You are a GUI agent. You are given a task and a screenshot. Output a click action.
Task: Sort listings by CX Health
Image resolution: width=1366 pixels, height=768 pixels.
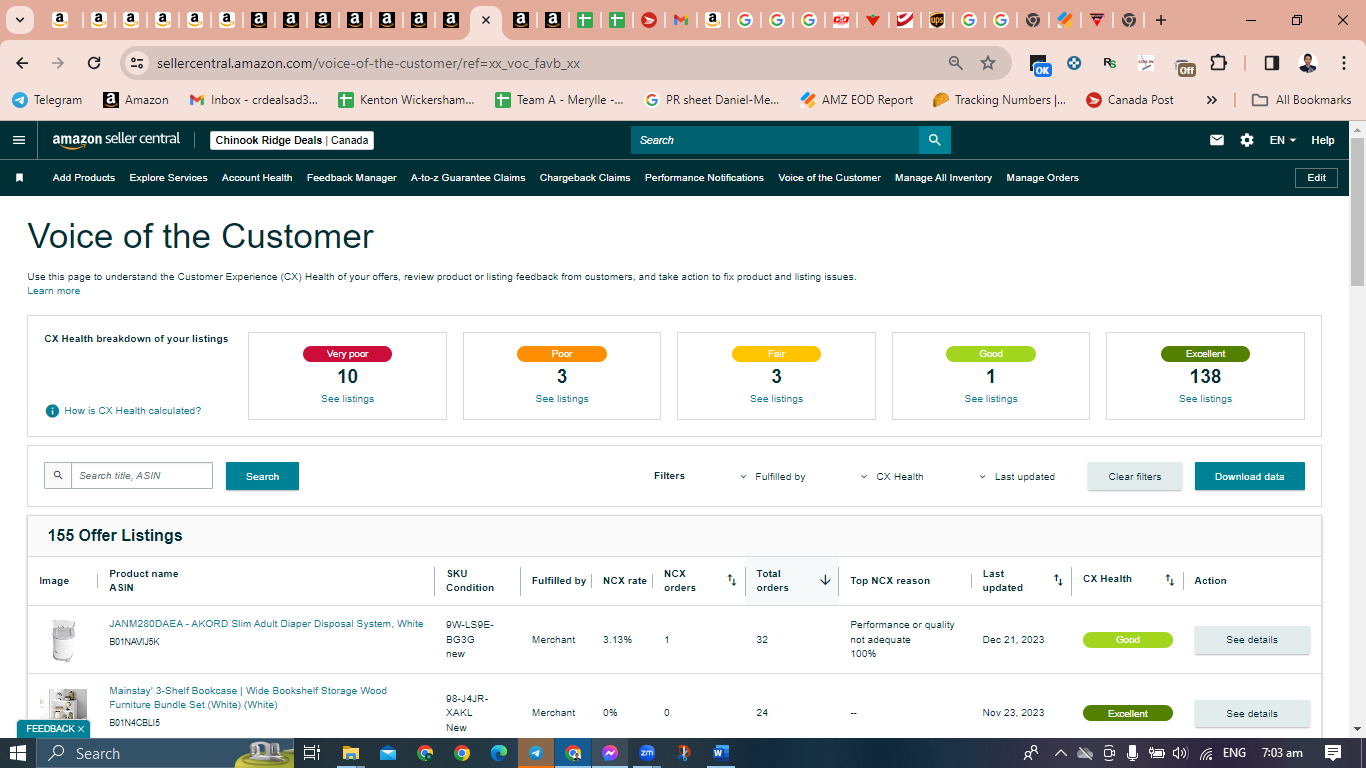point(1170,580)
